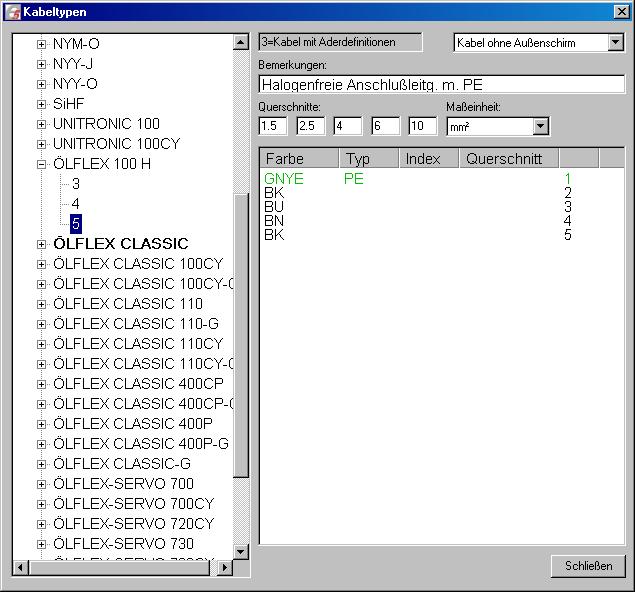Expand the bold ÖLFLEX CLASSIC node

(41, 244)
